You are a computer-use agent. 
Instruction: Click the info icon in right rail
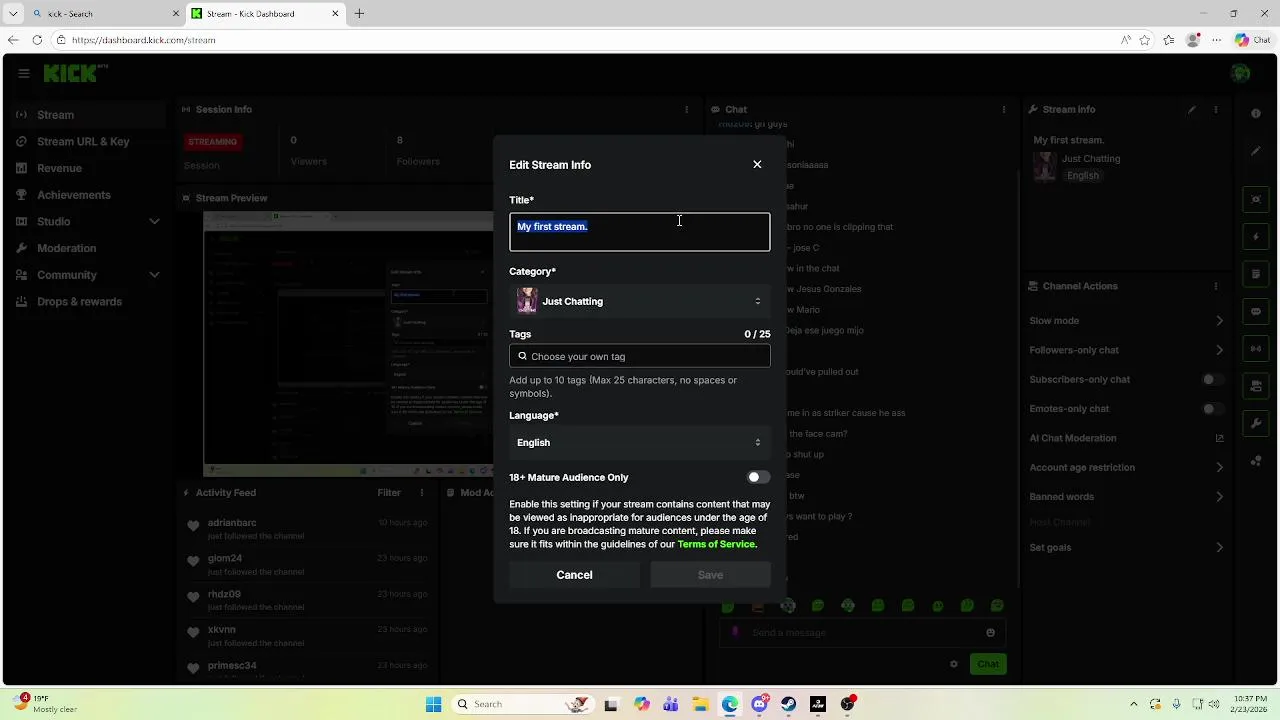pos(1256,113)
